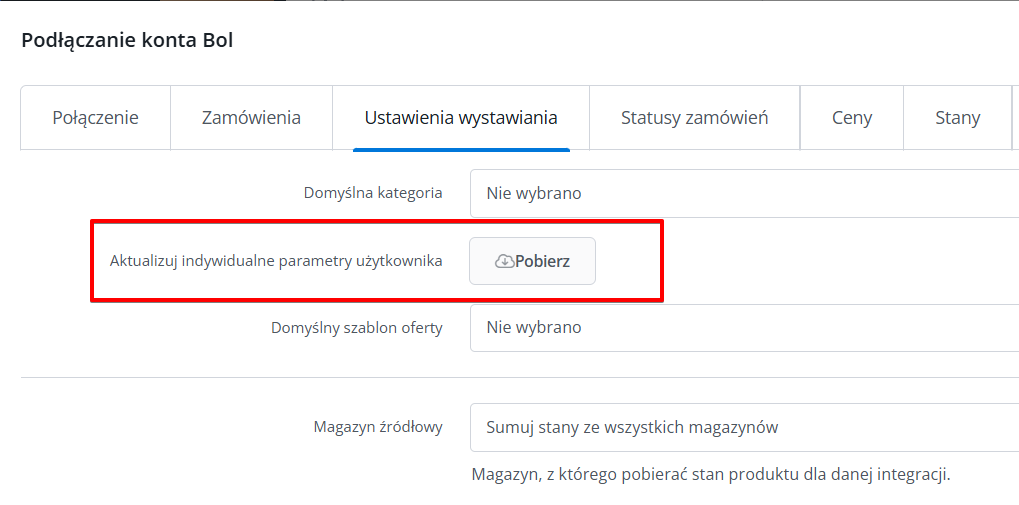The height and width of the screenshot is (505, 1019).
Task: Click the Domyślna kategoria field label
Action: click(x=373, y=193)
